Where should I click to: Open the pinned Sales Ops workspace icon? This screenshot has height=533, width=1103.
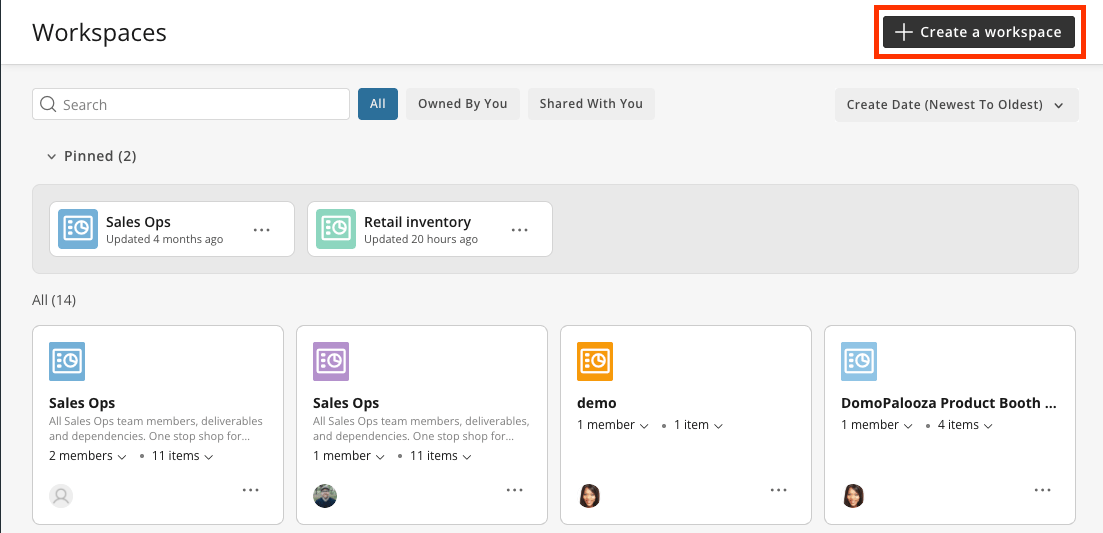pyautogui.click(x=76, y=229)
